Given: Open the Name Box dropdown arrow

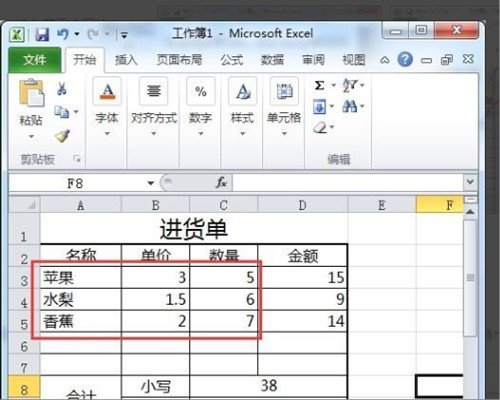Looking at the screenshot, I should point(151,183).
